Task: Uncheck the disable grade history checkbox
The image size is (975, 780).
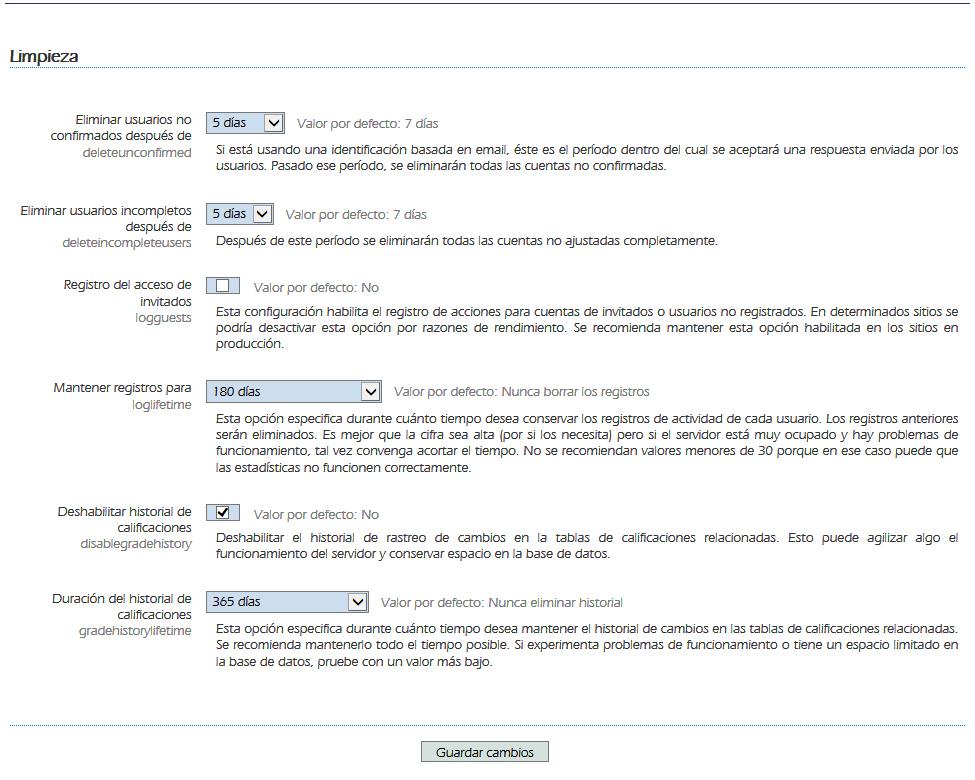Action: [x=223, y=513]
